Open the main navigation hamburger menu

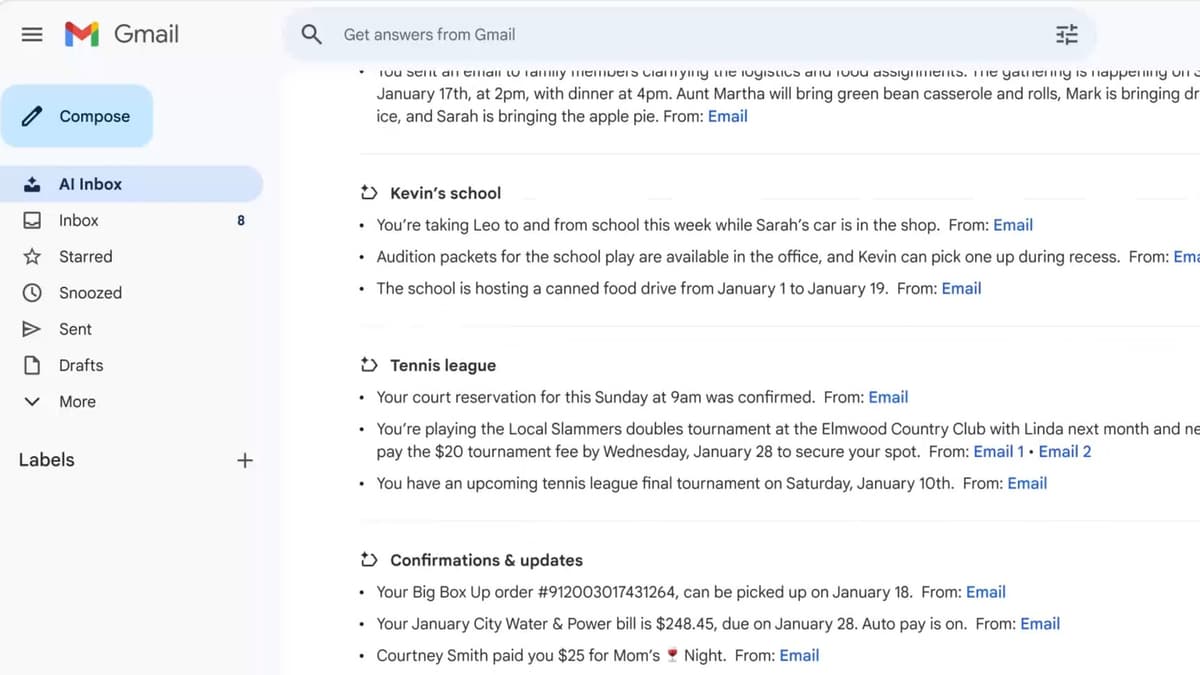pos(31,33)
